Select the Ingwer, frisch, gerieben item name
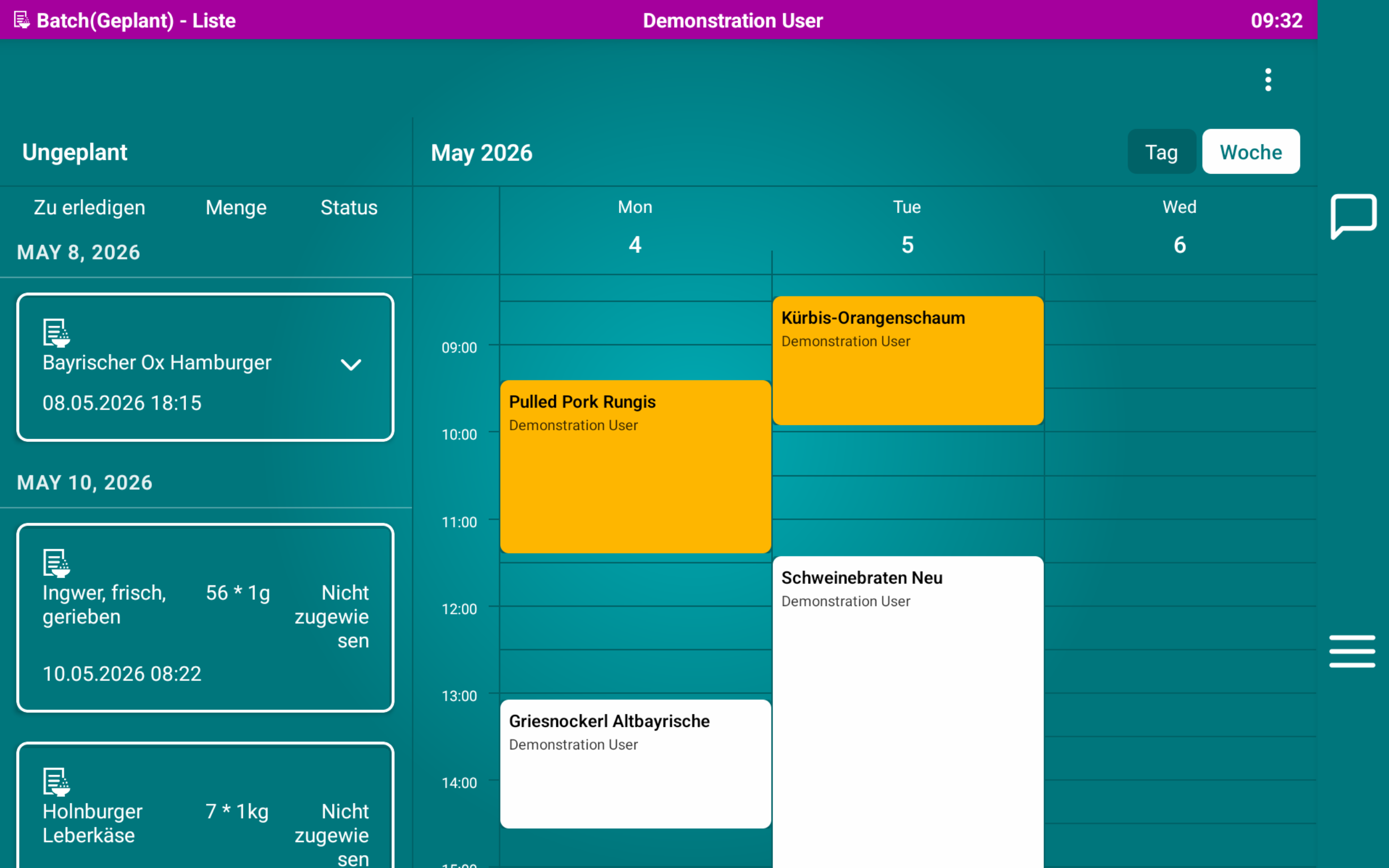Screen dimensions: 1389x868 (104, 605)
